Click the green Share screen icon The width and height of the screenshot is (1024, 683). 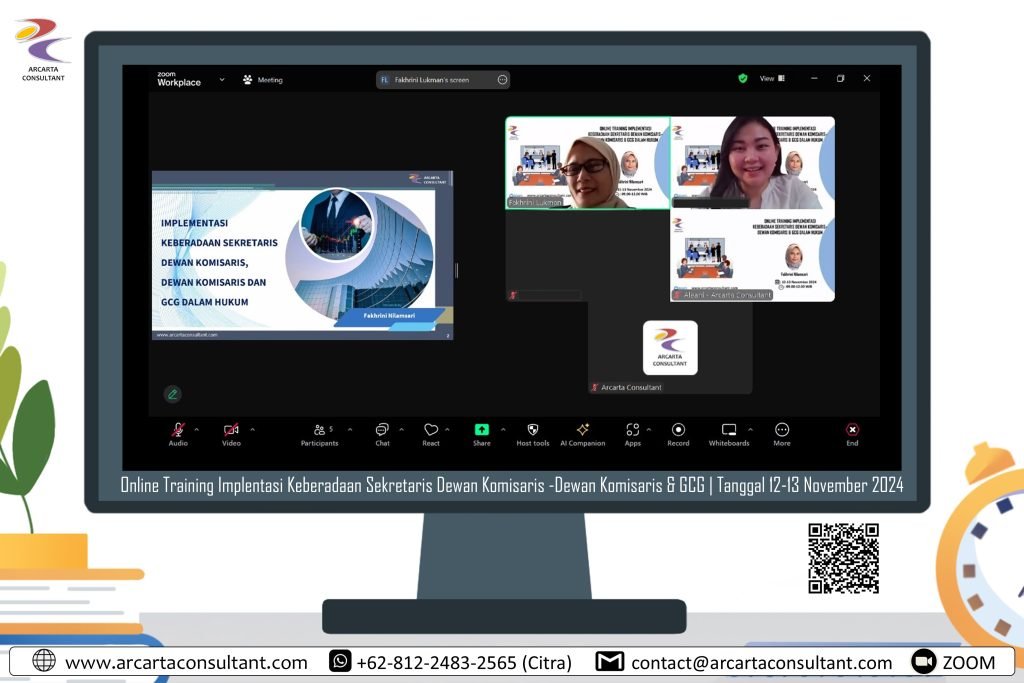click(482, 431)
